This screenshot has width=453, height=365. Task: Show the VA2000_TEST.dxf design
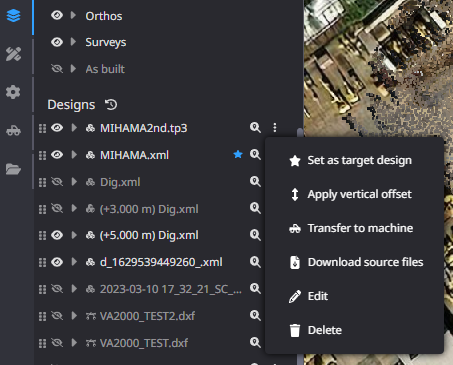[57, 343]
